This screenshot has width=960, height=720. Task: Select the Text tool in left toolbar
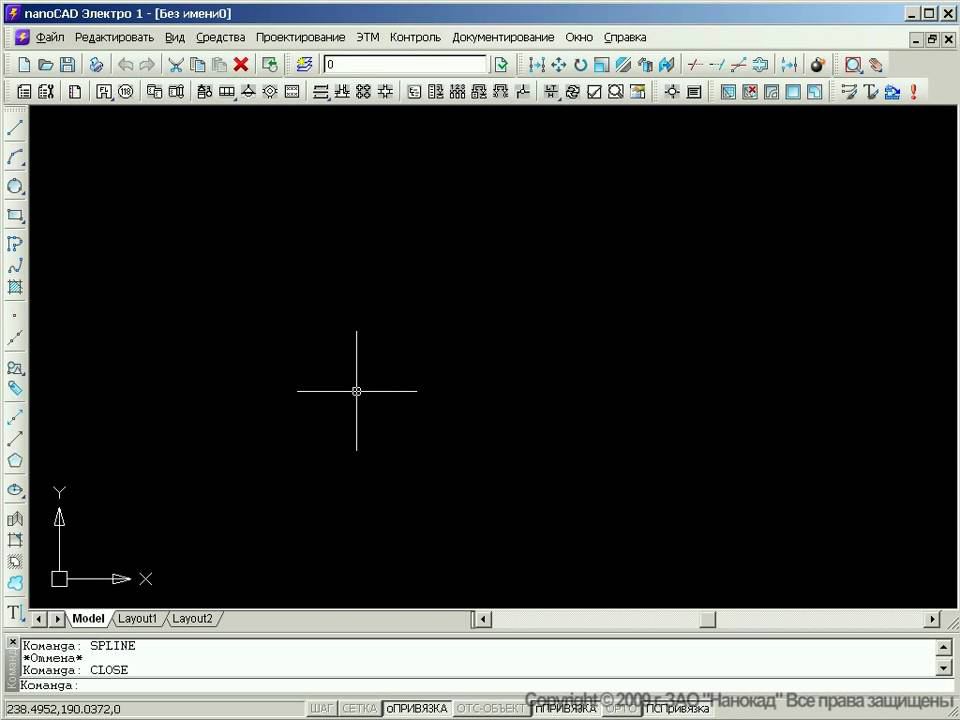[13, 612]
